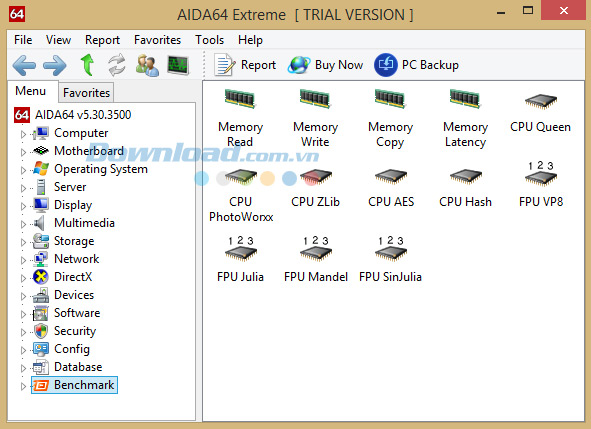Select the CPU PhotoWorxx benchmark icon
Viewport: 591px width, 429px height.
240,176
